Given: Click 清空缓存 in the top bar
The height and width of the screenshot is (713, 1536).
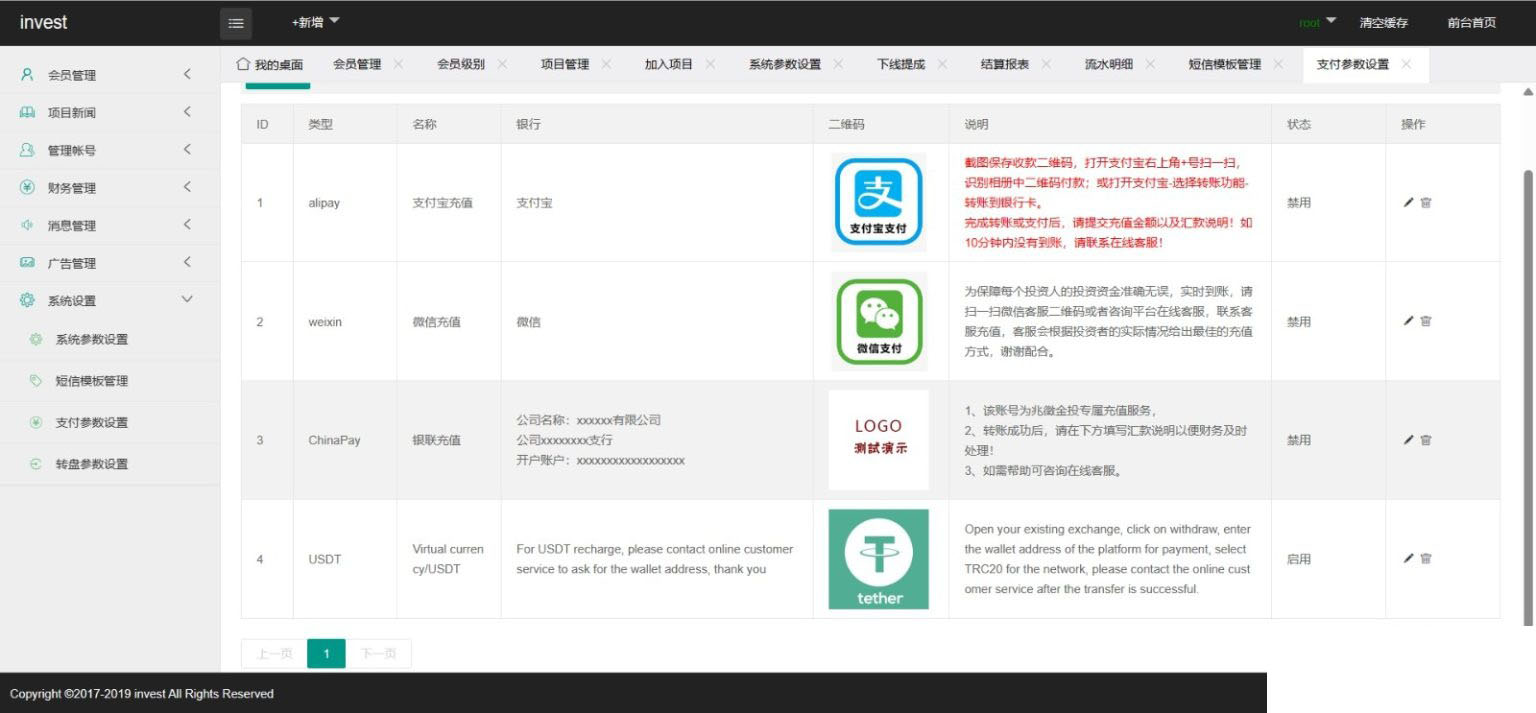Looking at the screenshot, I should coord(1383,23).
